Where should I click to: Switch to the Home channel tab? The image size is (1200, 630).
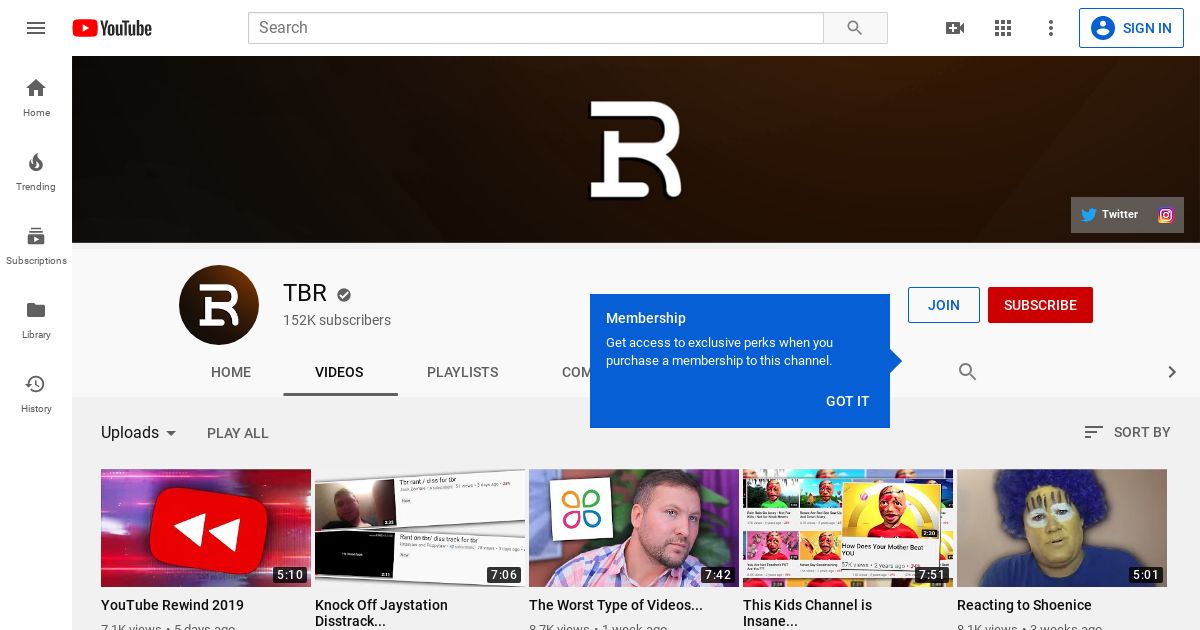(231, 372)
